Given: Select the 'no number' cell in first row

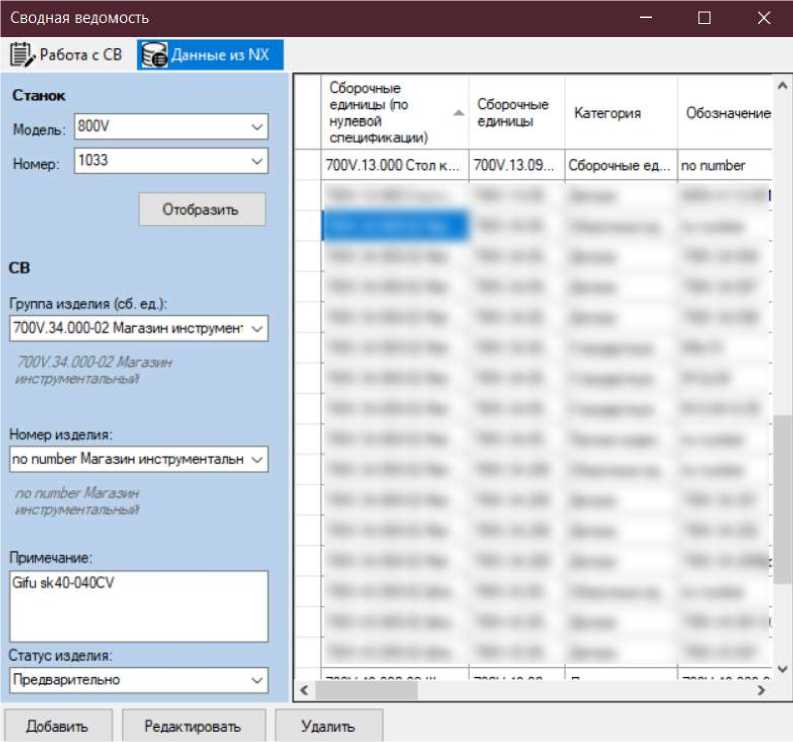Looking at the screenshot, I should pos(725,165).
